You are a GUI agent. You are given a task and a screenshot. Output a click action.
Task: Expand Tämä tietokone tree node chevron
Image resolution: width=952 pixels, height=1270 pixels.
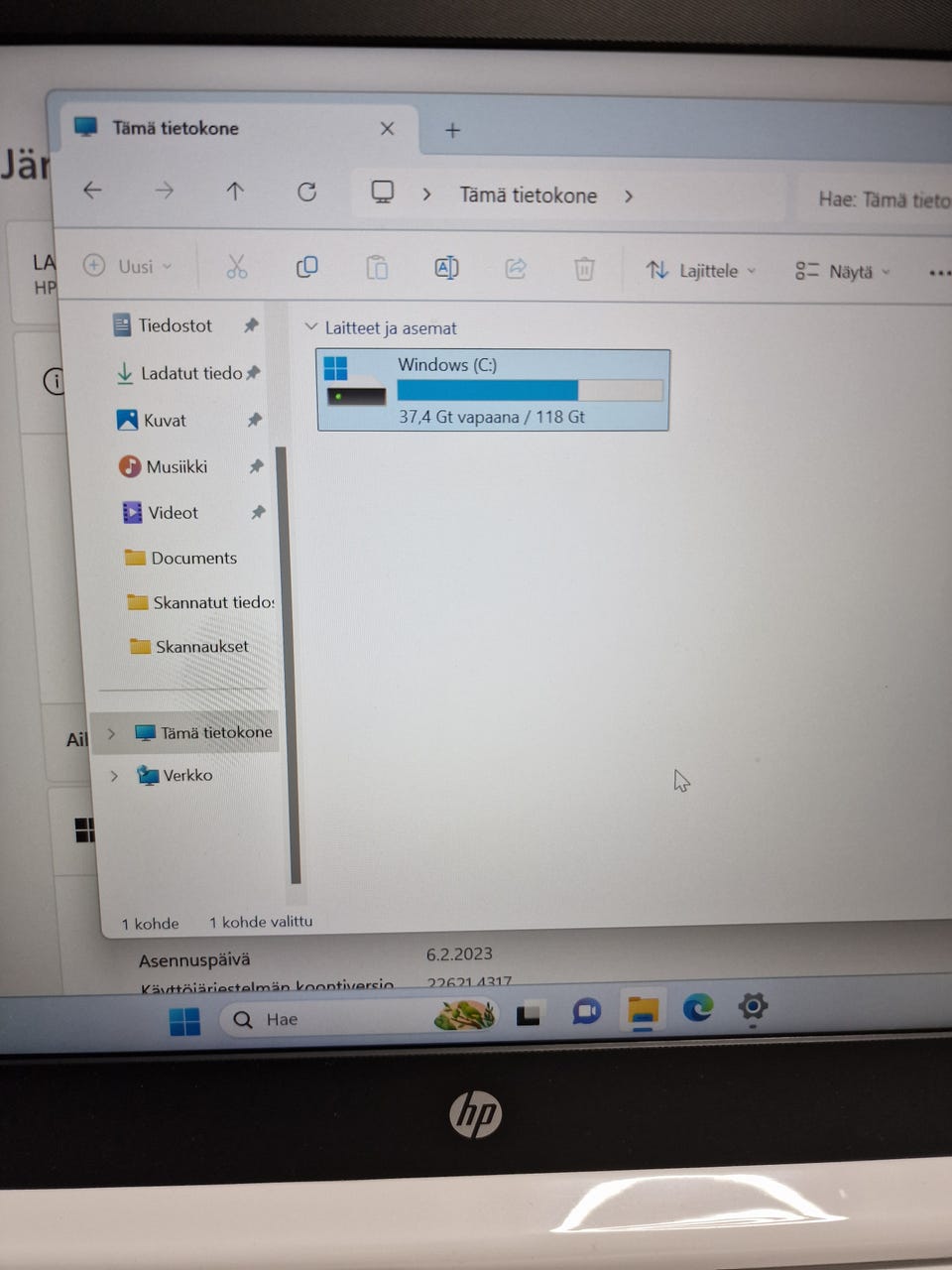click(x=111, y=732)
